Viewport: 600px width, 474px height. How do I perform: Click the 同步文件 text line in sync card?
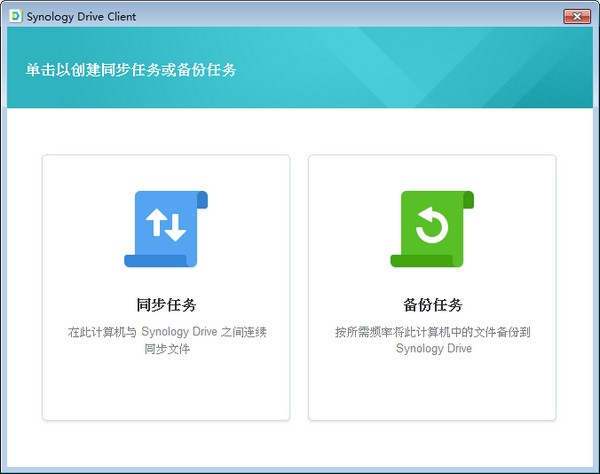pyautogui.click(x=166, y=349)
